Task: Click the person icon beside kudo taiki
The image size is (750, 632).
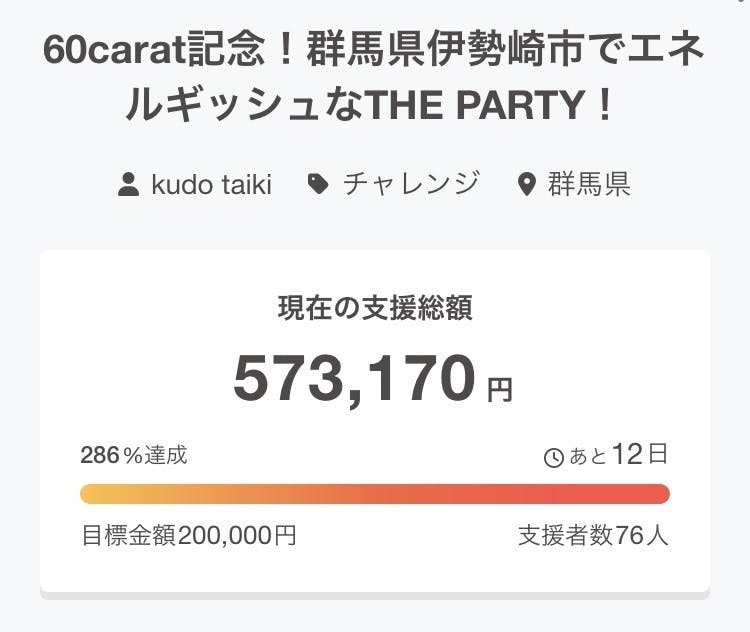Action: point(128,185)
